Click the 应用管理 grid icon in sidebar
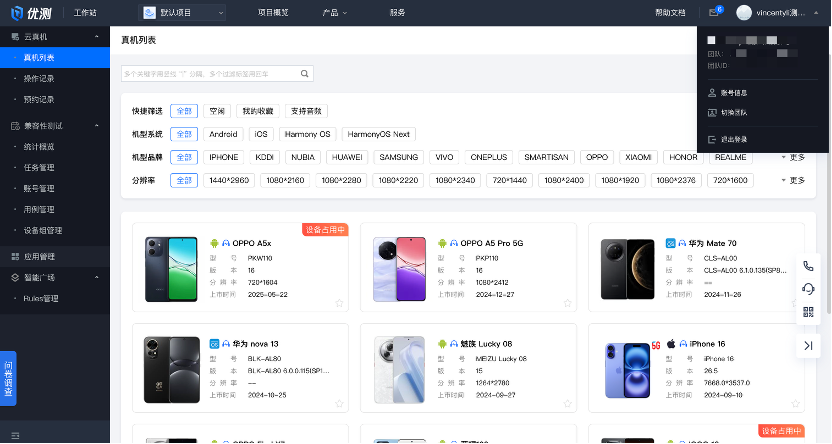 (15, 257)
